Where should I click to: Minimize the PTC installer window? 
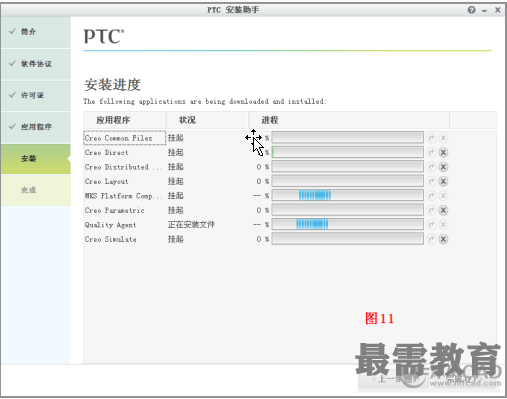pyautogui.click(x=484, y=10)
